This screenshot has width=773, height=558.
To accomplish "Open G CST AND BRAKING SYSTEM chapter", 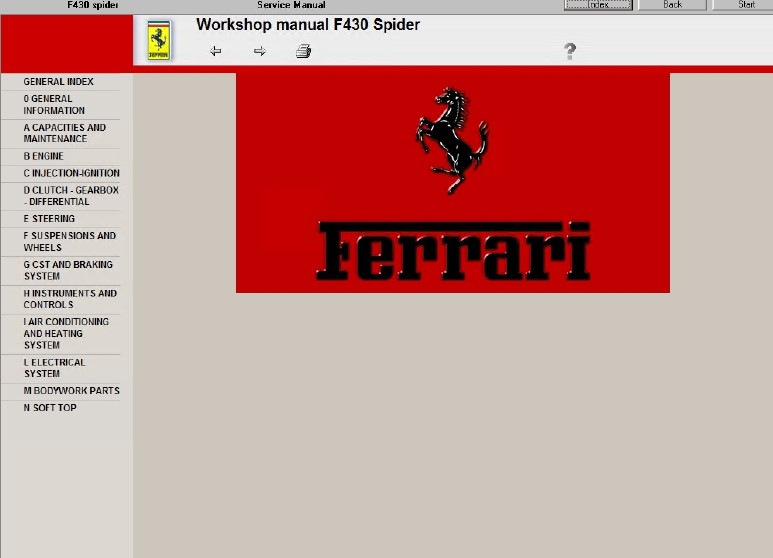I will pos(68,270).
